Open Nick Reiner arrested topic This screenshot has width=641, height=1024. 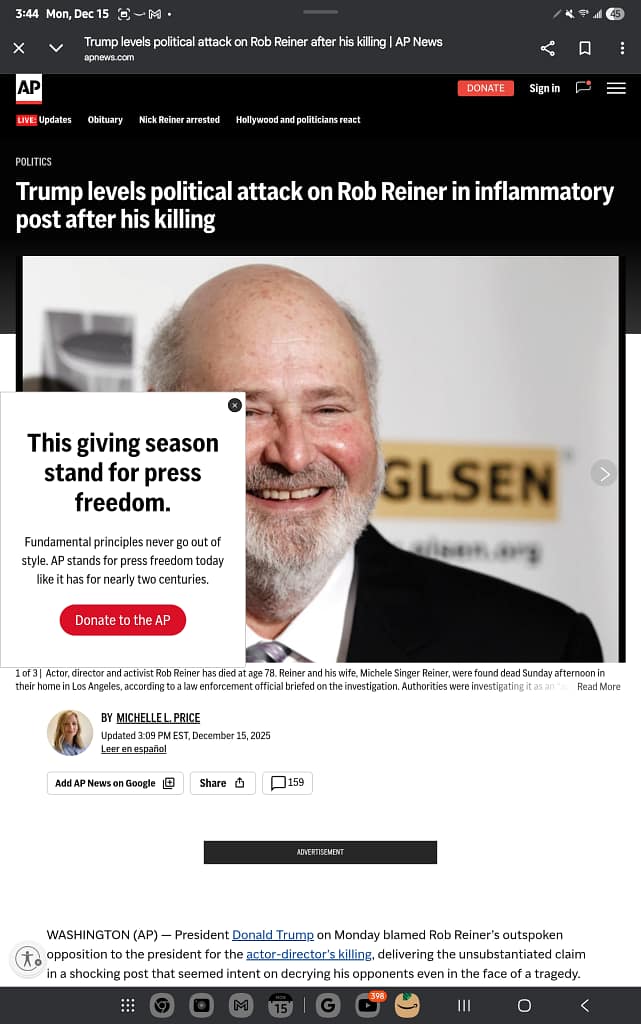180,120
